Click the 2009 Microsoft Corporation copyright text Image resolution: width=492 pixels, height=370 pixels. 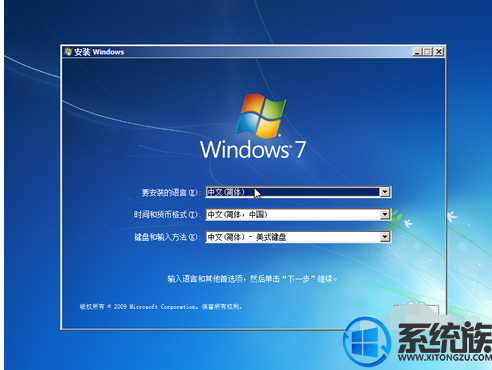tap(161, 307)
